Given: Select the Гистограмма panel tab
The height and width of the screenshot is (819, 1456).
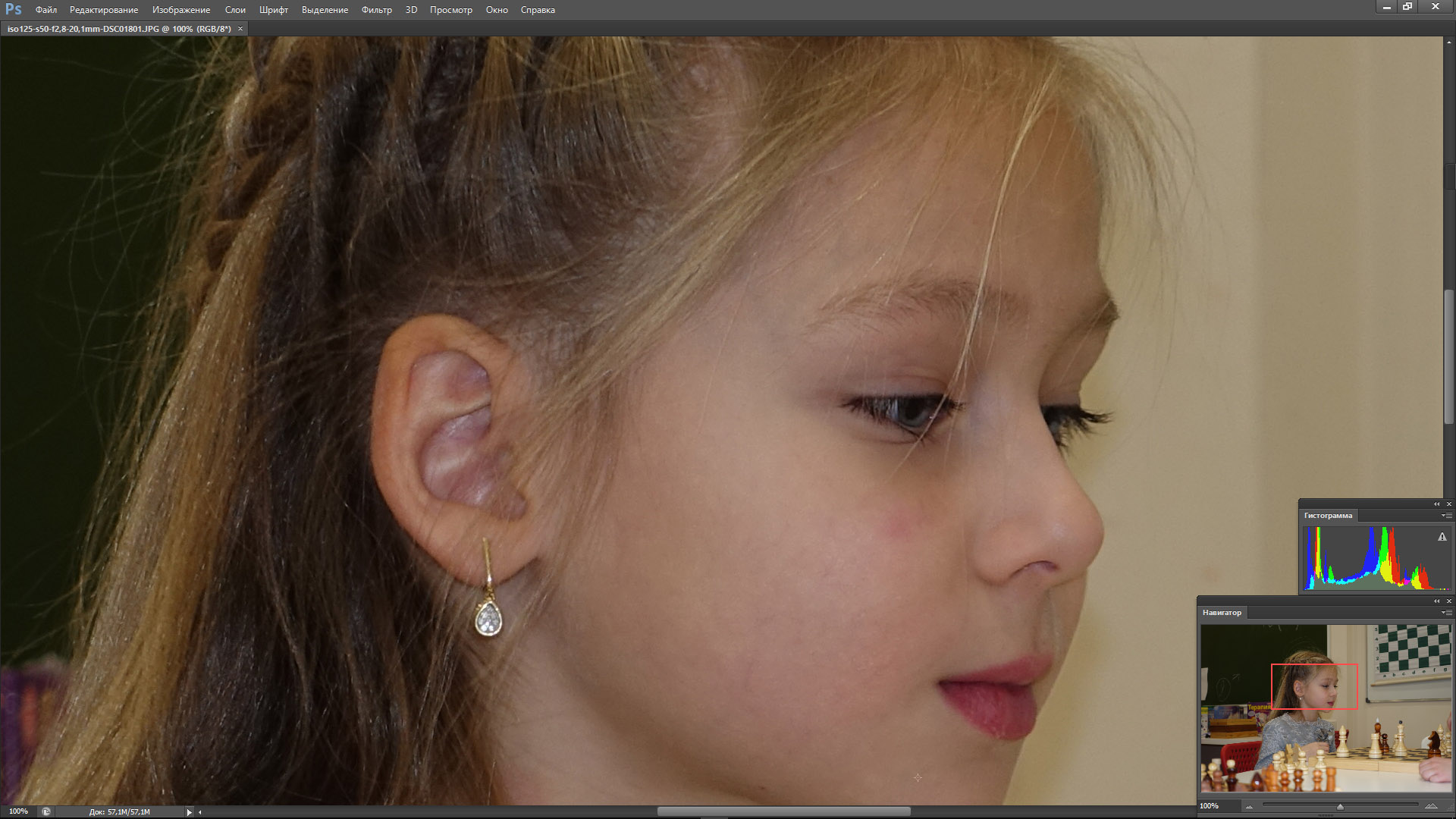Looking at the screenshot, I should point(1328,516).
